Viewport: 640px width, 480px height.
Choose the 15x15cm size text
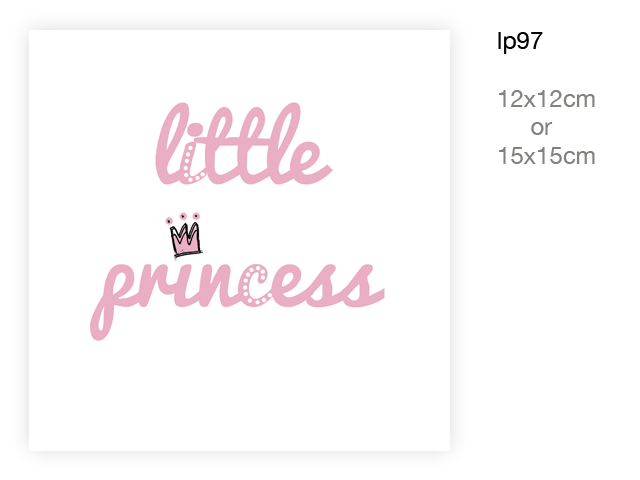tap(547, 156)
